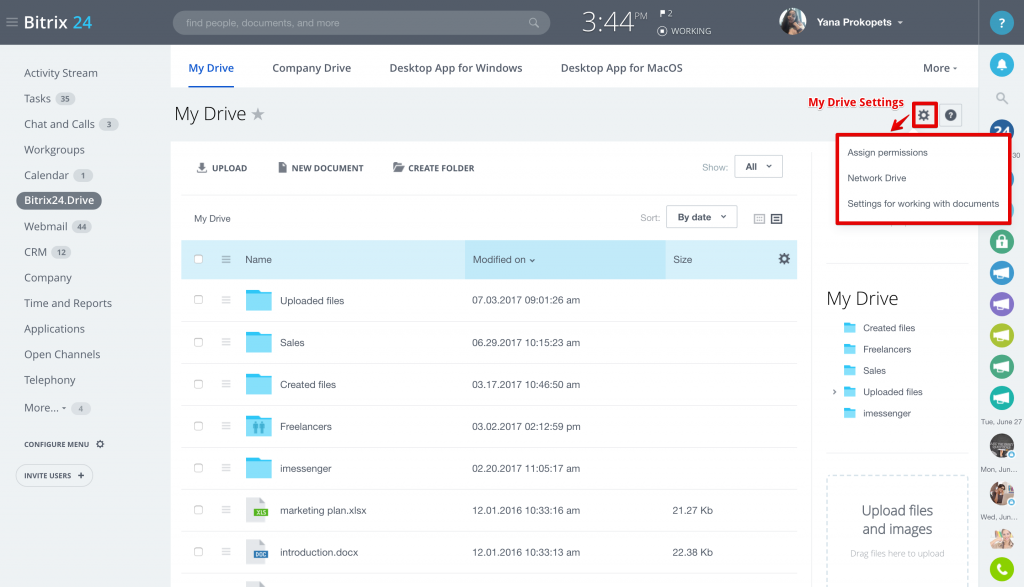The width and height of the screenshot is (1024, 587).
Task: Select the Freelancers row checkbox
Action: 199,426
